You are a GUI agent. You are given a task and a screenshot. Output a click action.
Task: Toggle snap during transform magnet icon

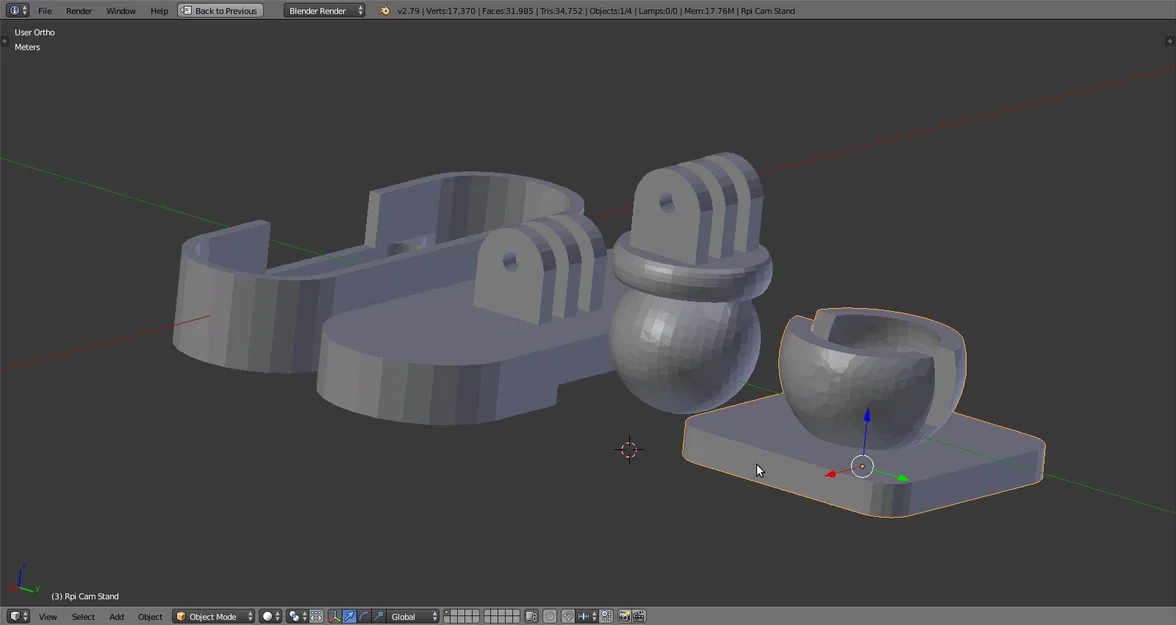[568, 617]
